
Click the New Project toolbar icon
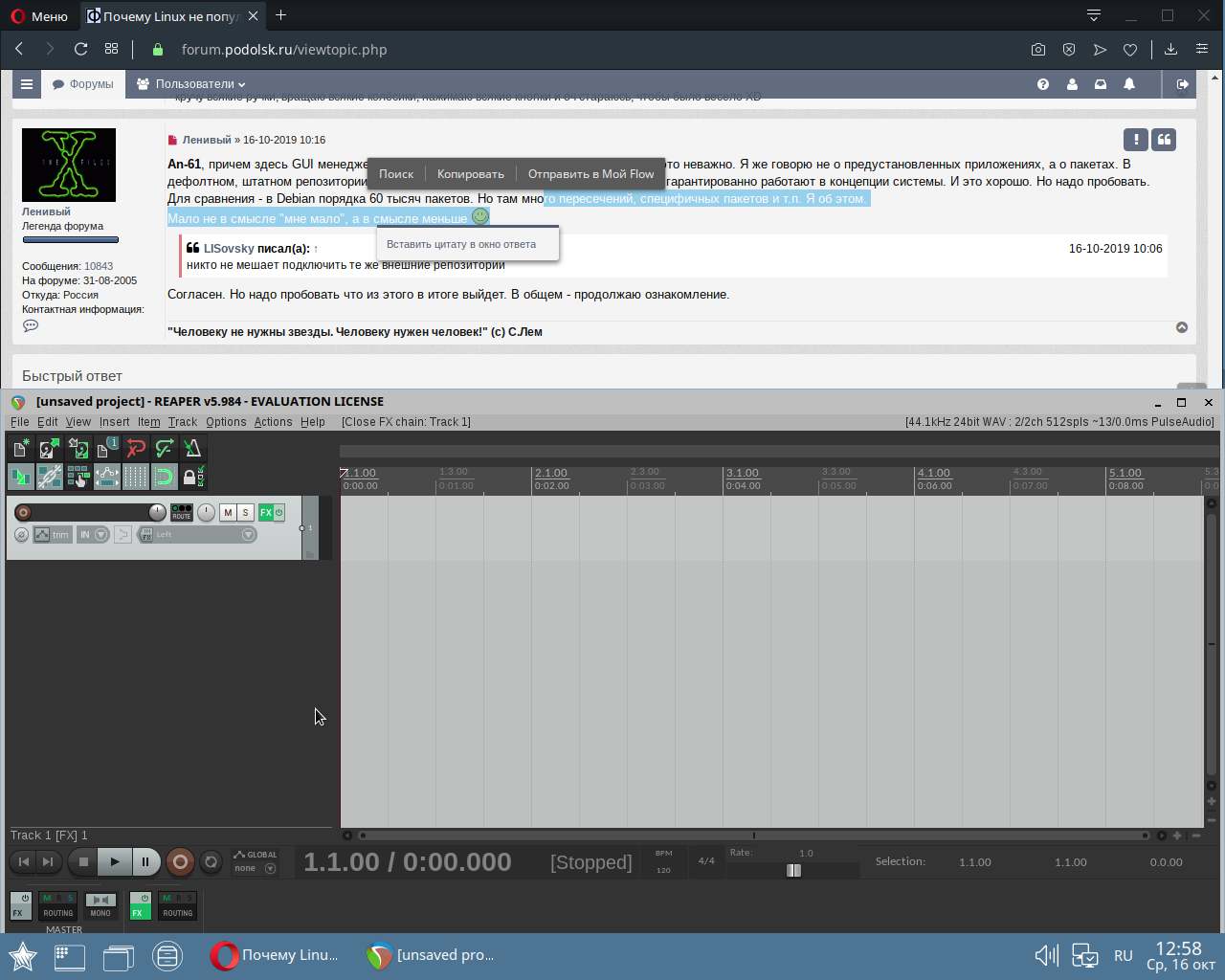point(20,448)
